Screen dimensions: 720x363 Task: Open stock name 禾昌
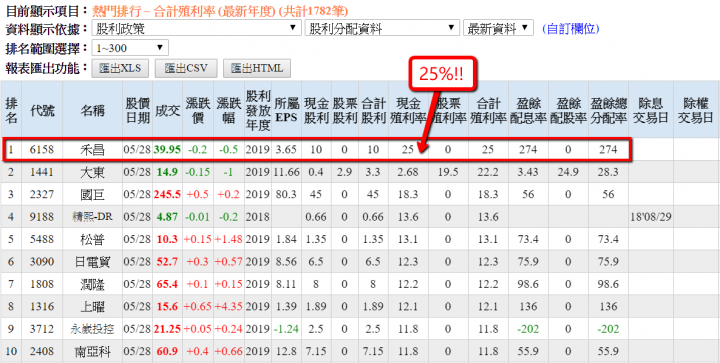(x=92, y=150)
